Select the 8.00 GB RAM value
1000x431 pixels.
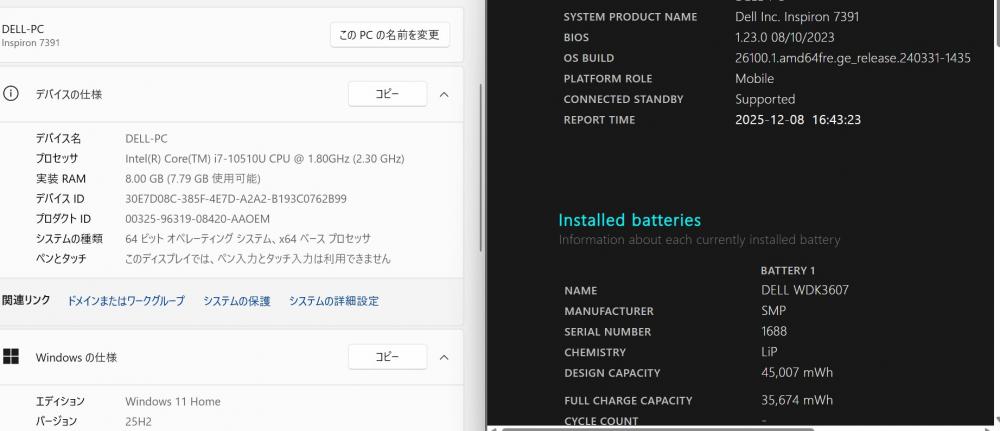(x=193, y=179)
